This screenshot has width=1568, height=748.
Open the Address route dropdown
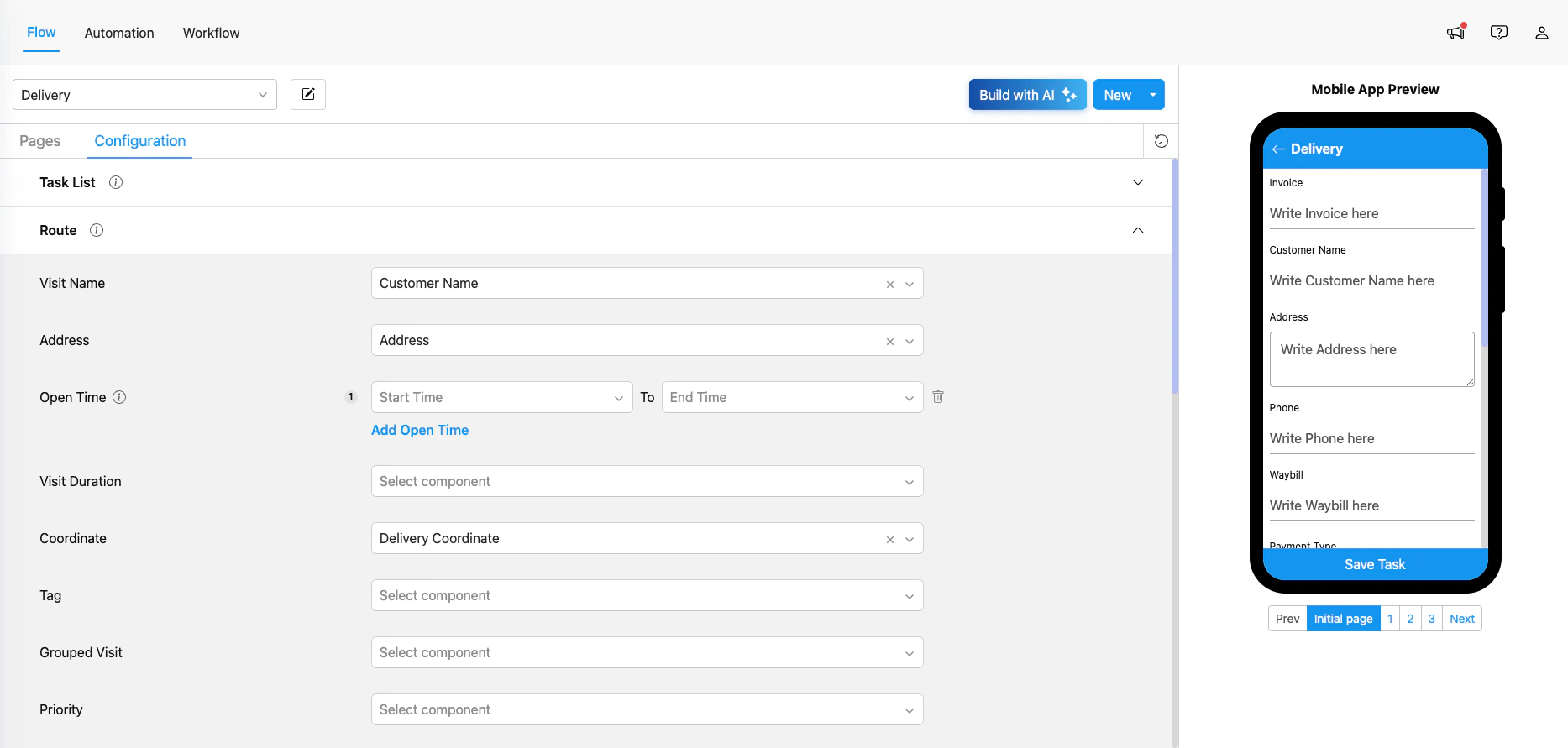pyautogui.click(x=647, y=340)
